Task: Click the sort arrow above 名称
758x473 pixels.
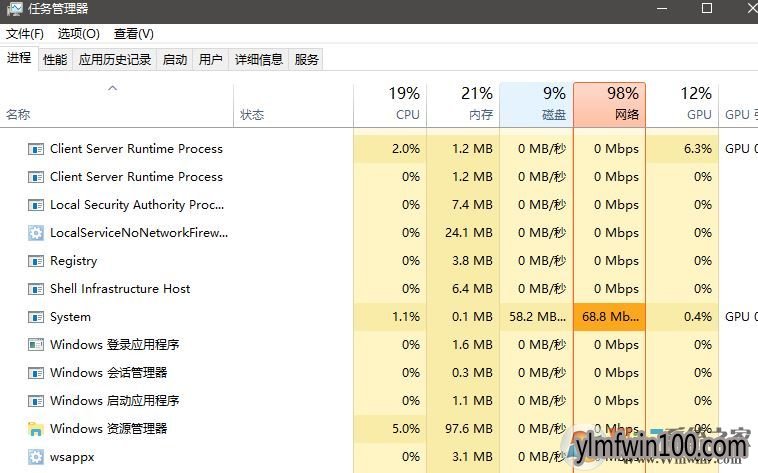Action: 112,88
